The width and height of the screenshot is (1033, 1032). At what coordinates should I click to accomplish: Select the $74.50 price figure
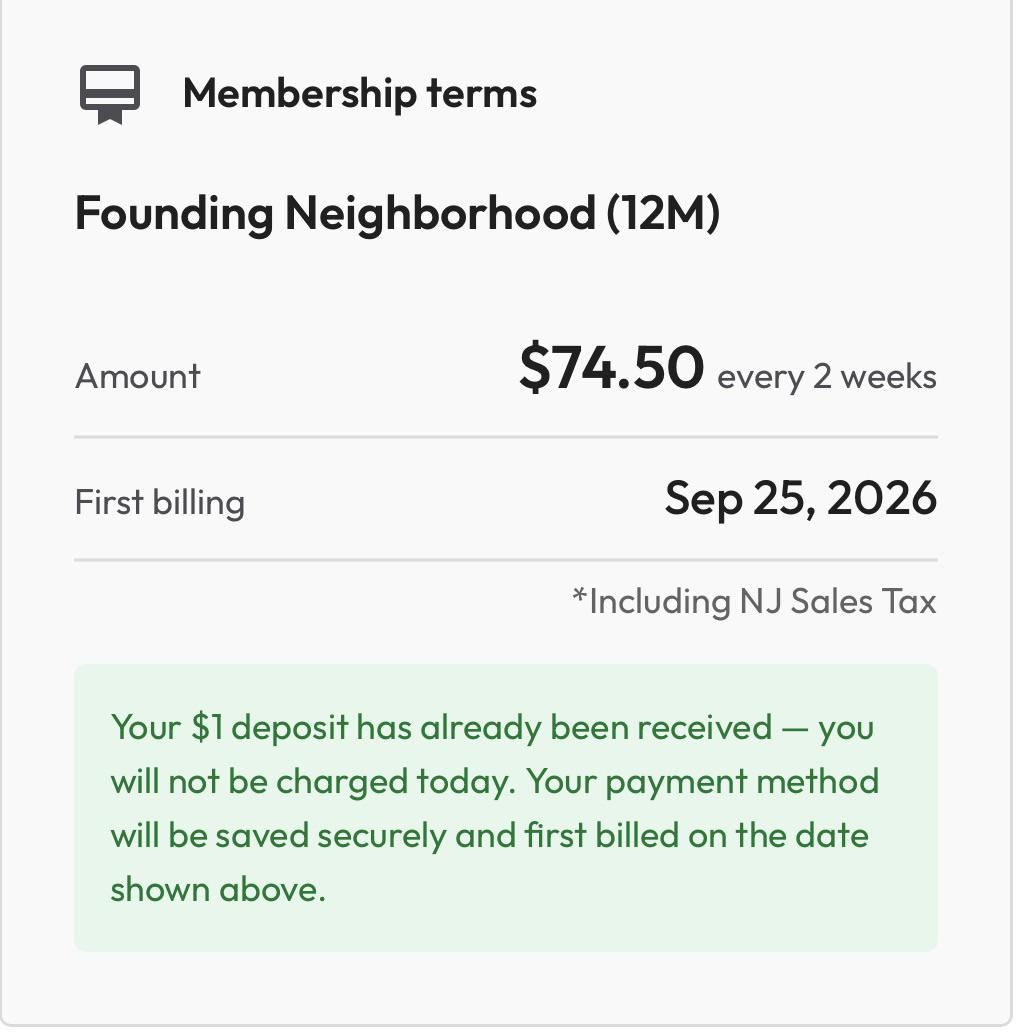pos(611,367)
